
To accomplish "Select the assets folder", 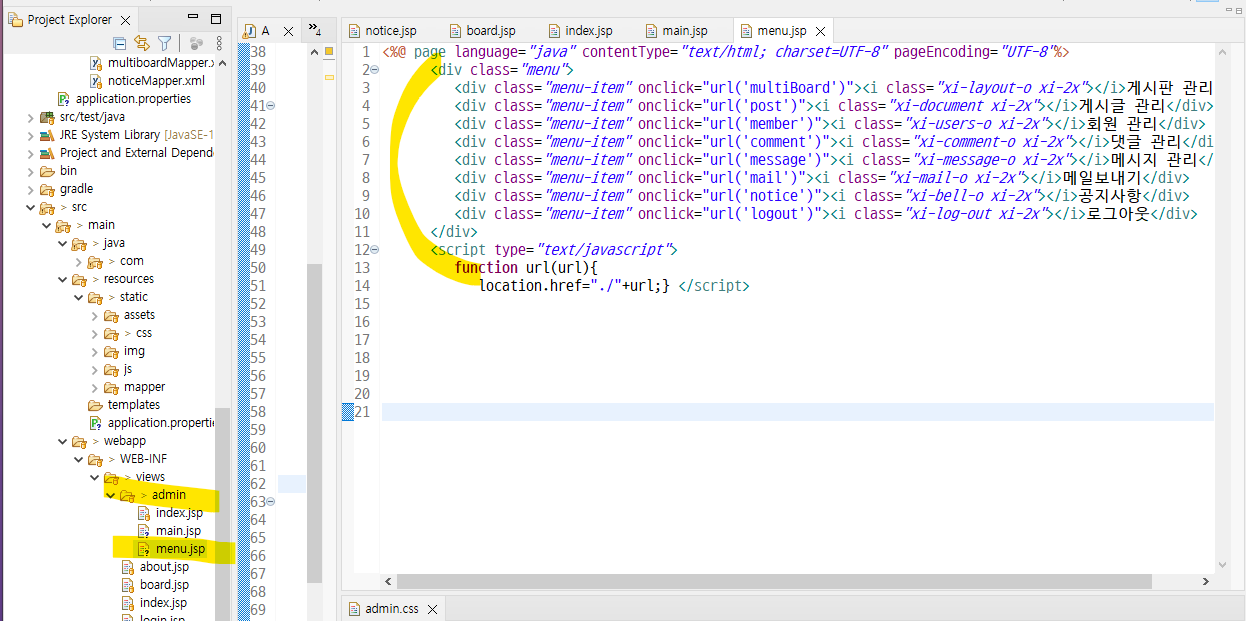I will click(x=139, y=315).
